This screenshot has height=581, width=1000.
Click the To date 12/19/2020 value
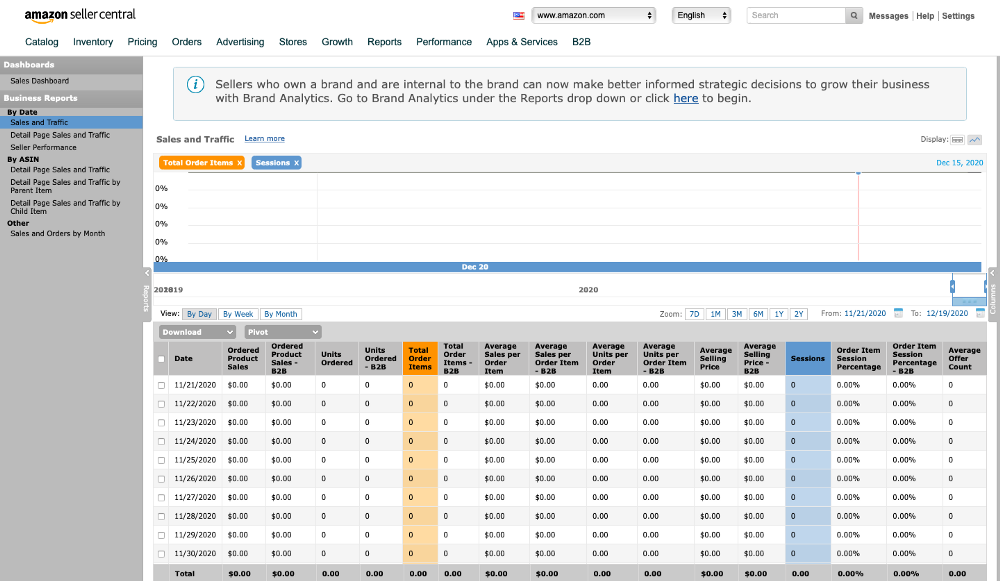click(947, 313)
